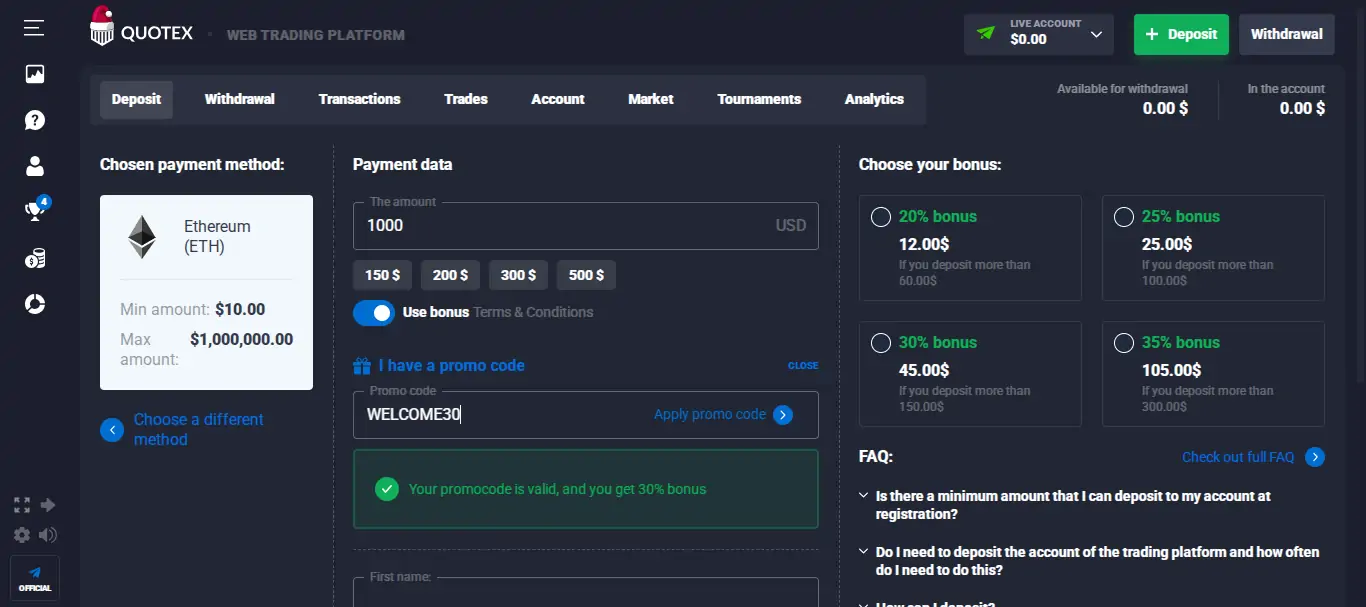Viewport: 1366px width, 607px height.
Task: Click the green Deposit button
Action: point(1181,34)
